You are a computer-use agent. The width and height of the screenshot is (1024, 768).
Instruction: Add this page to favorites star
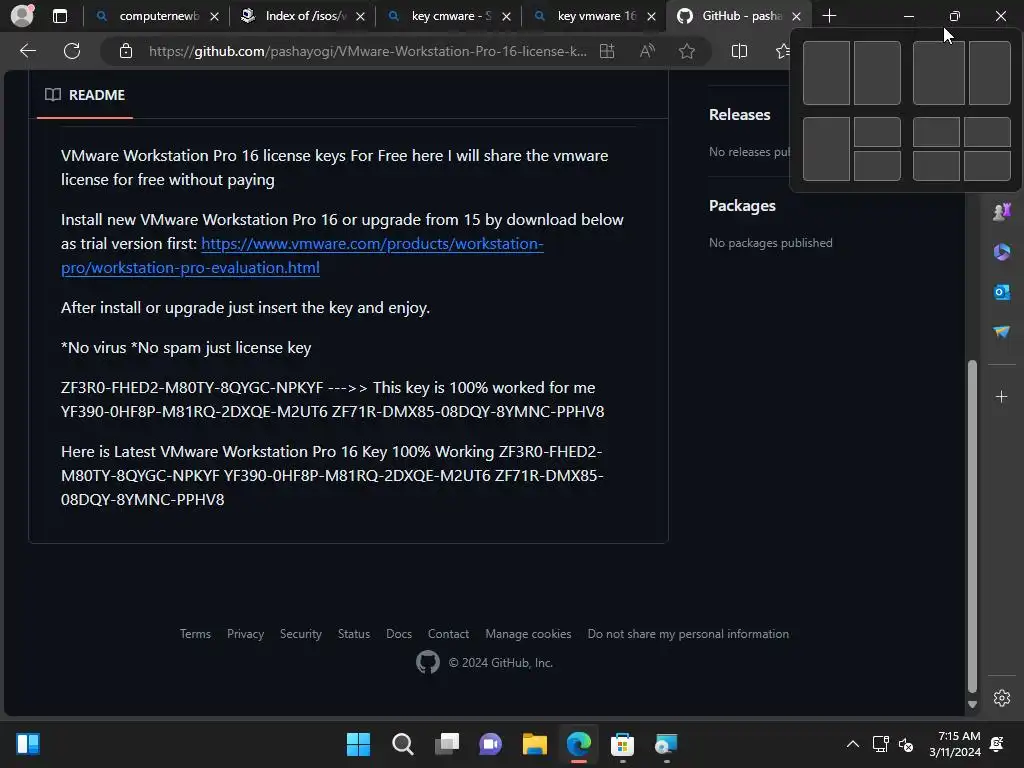pos(686,51)
